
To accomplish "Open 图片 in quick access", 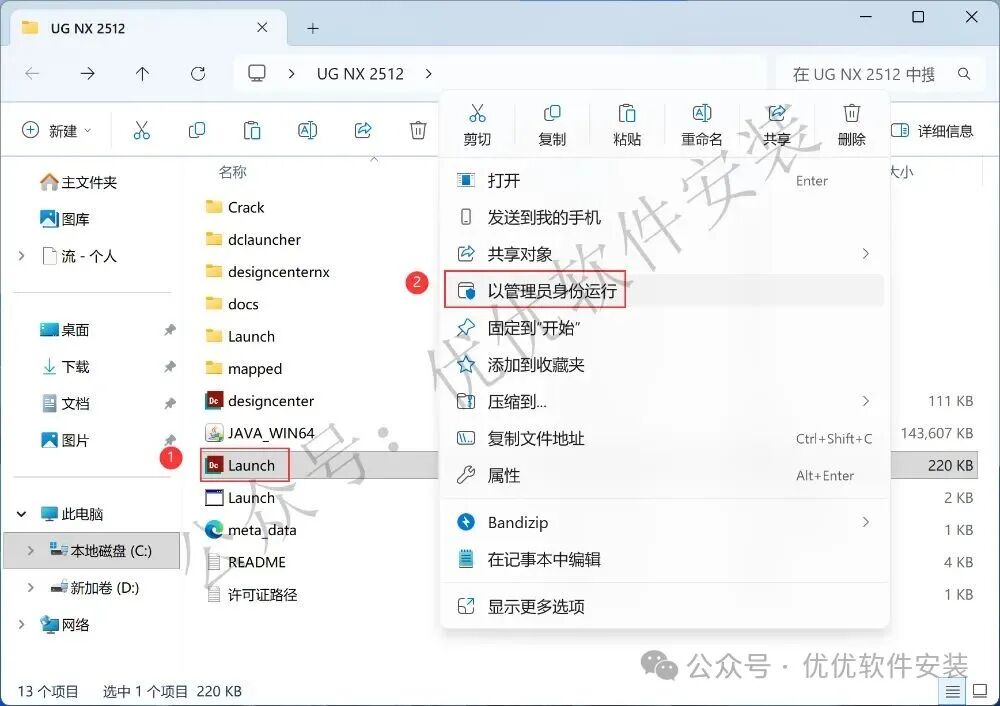I will 65,440.
